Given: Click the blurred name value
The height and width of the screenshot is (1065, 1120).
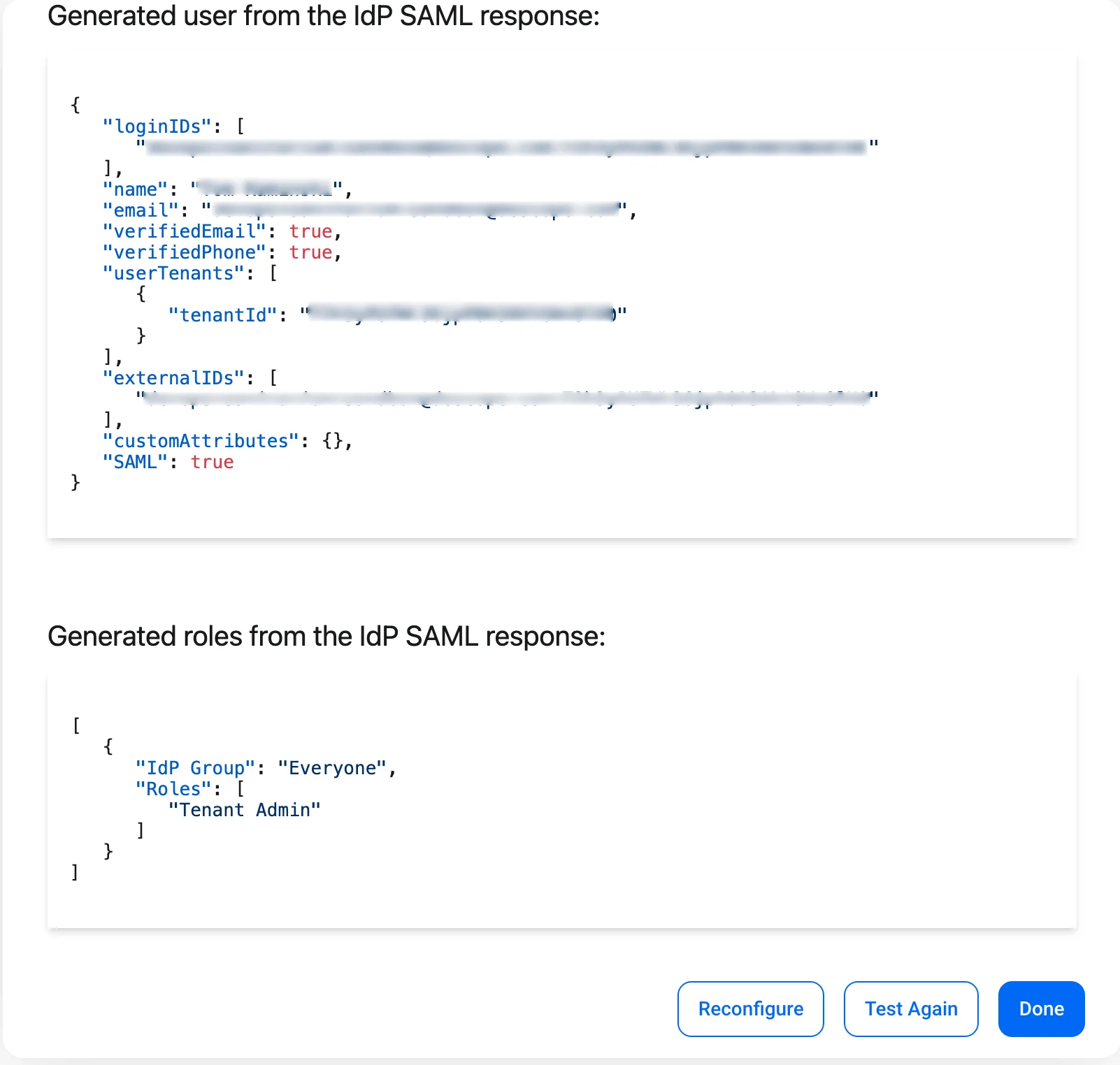Looking at the screenshot, I should tap(266, 188).
